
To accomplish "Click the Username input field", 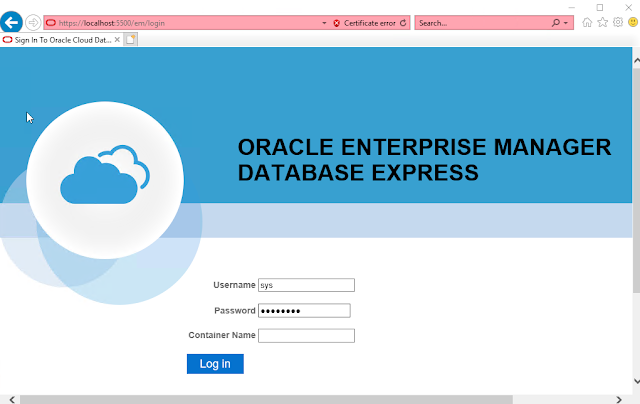I will (x=306, y=285).
